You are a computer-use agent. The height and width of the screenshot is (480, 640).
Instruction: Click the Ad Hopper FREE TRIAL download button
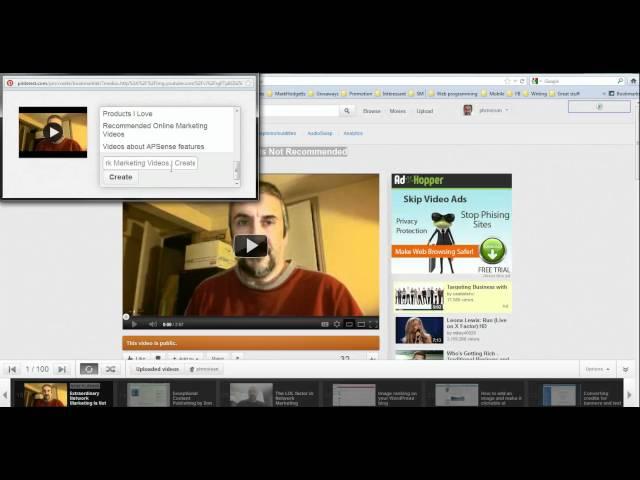492,251
